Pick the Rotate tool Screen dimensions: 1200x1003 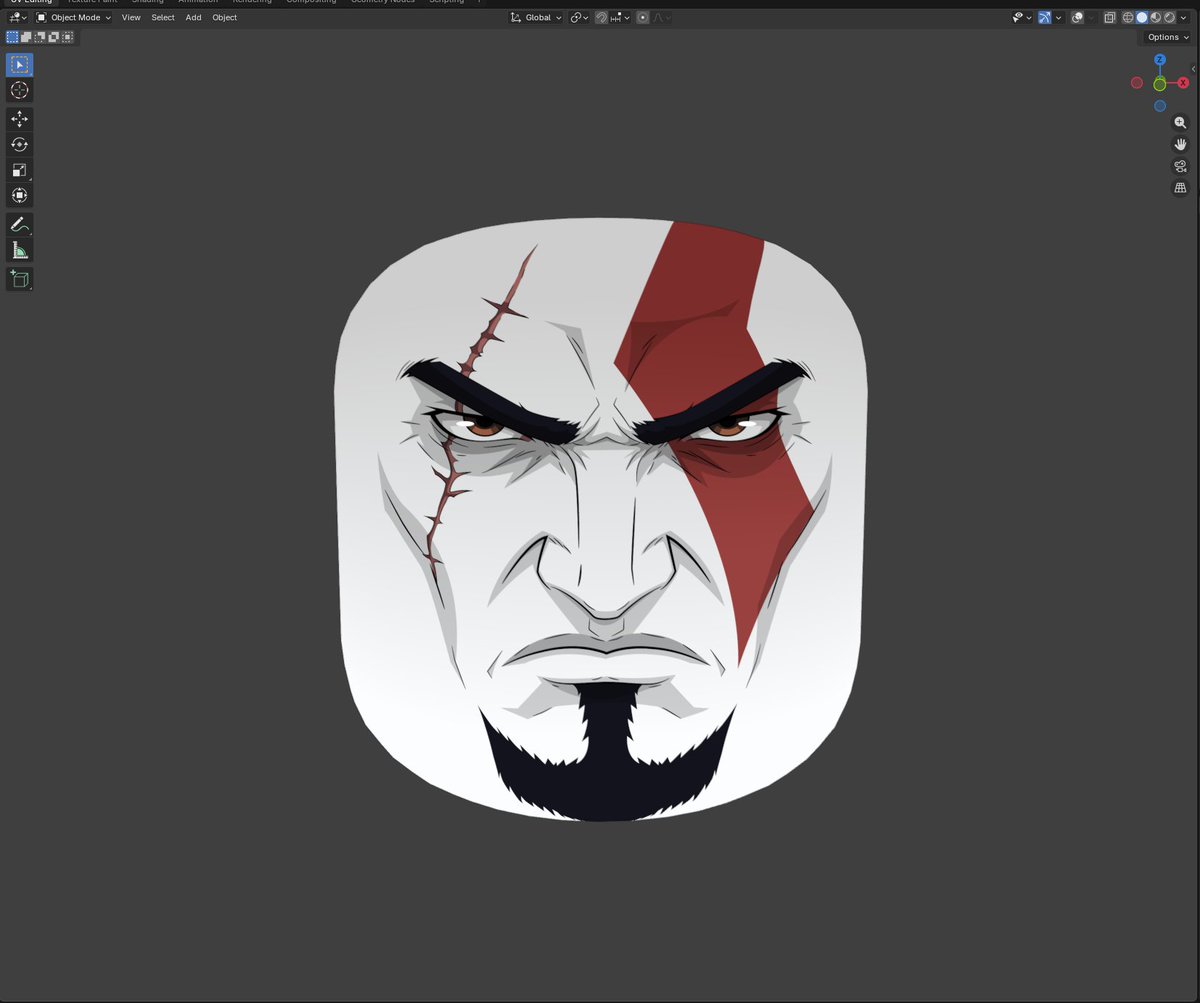[19, 144]
